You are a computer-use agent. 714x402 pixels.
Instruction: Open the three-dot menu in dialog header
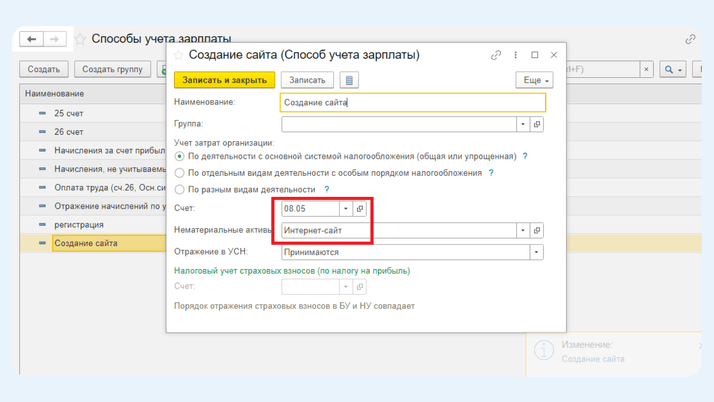[515, 55]
